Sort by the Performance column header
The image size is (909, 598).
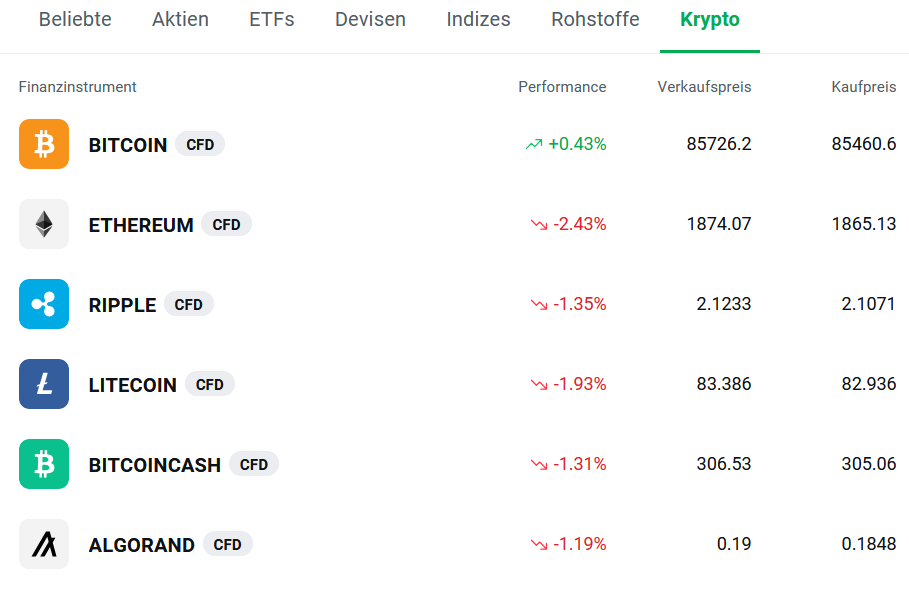pyautogui.click(x=561, y=87)
